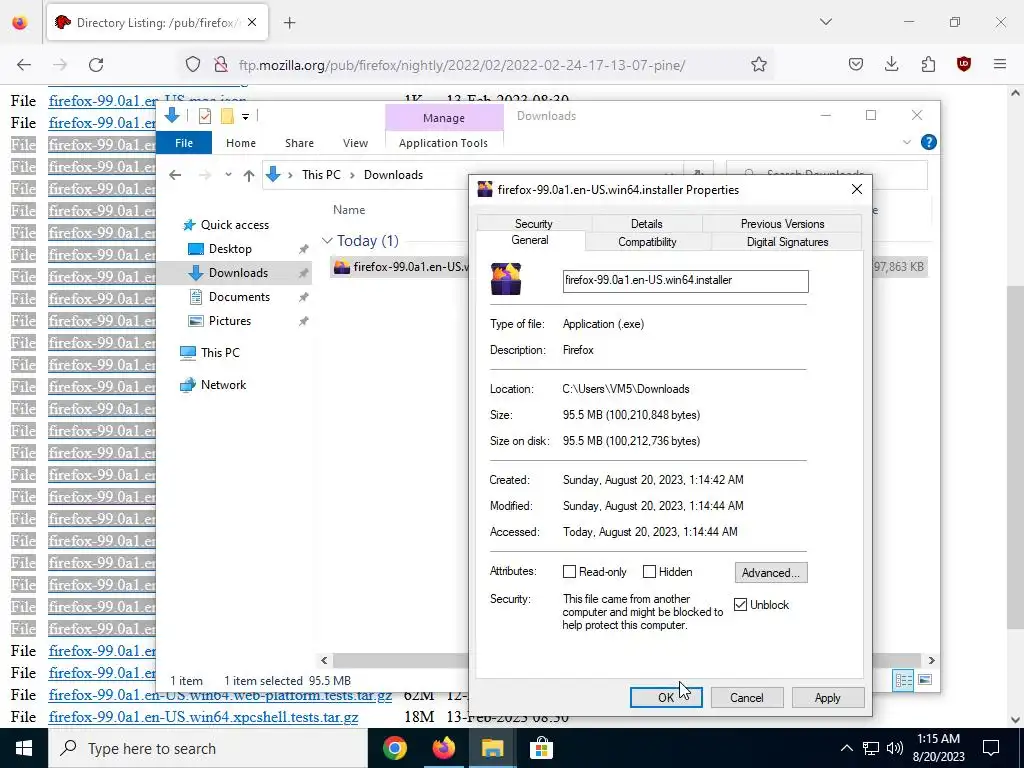Click the Manage contextual tab
Viewport: 1024px width, 768px height.
444,118
